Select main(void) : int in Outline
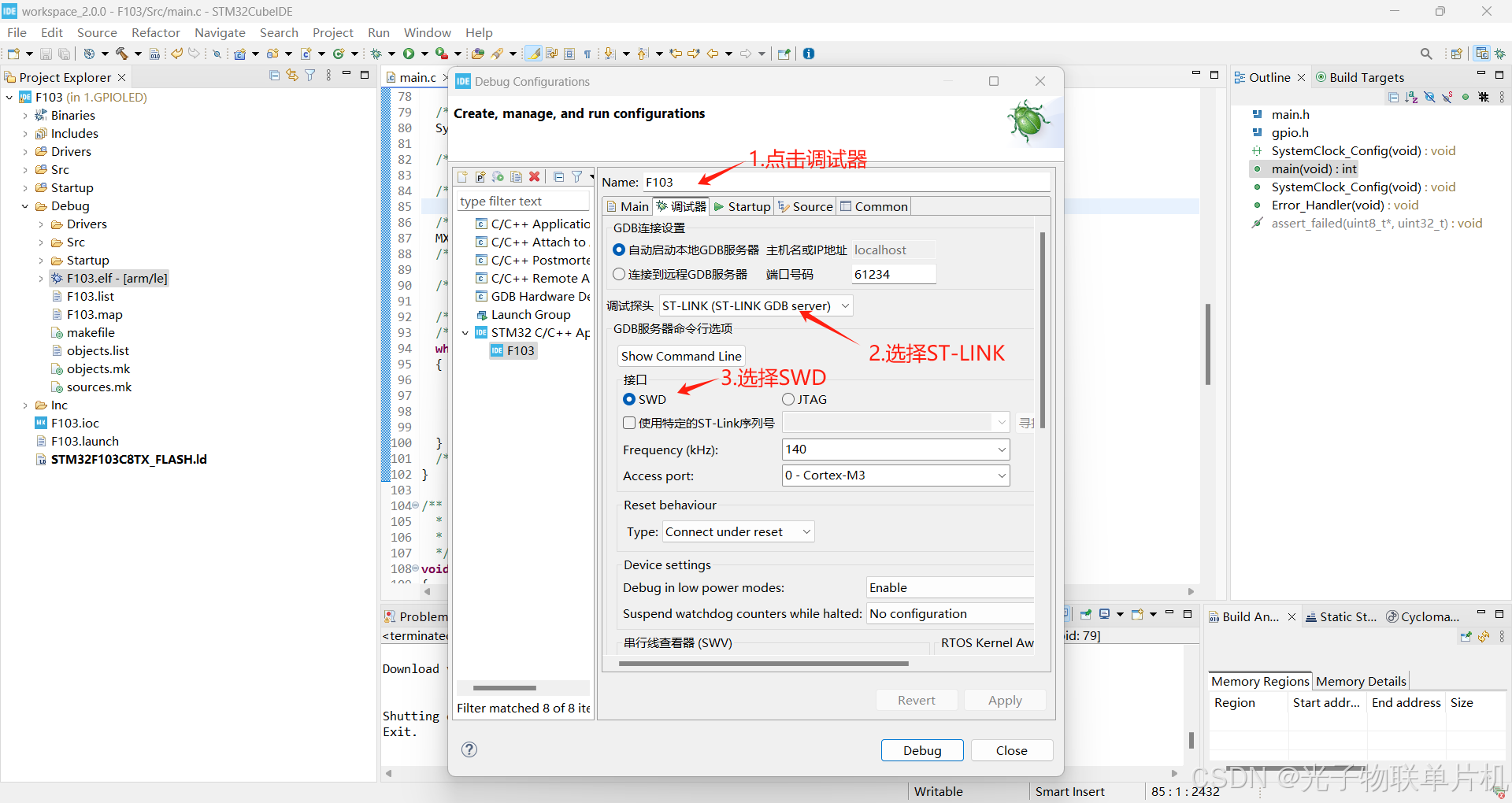 point(1314,169)
